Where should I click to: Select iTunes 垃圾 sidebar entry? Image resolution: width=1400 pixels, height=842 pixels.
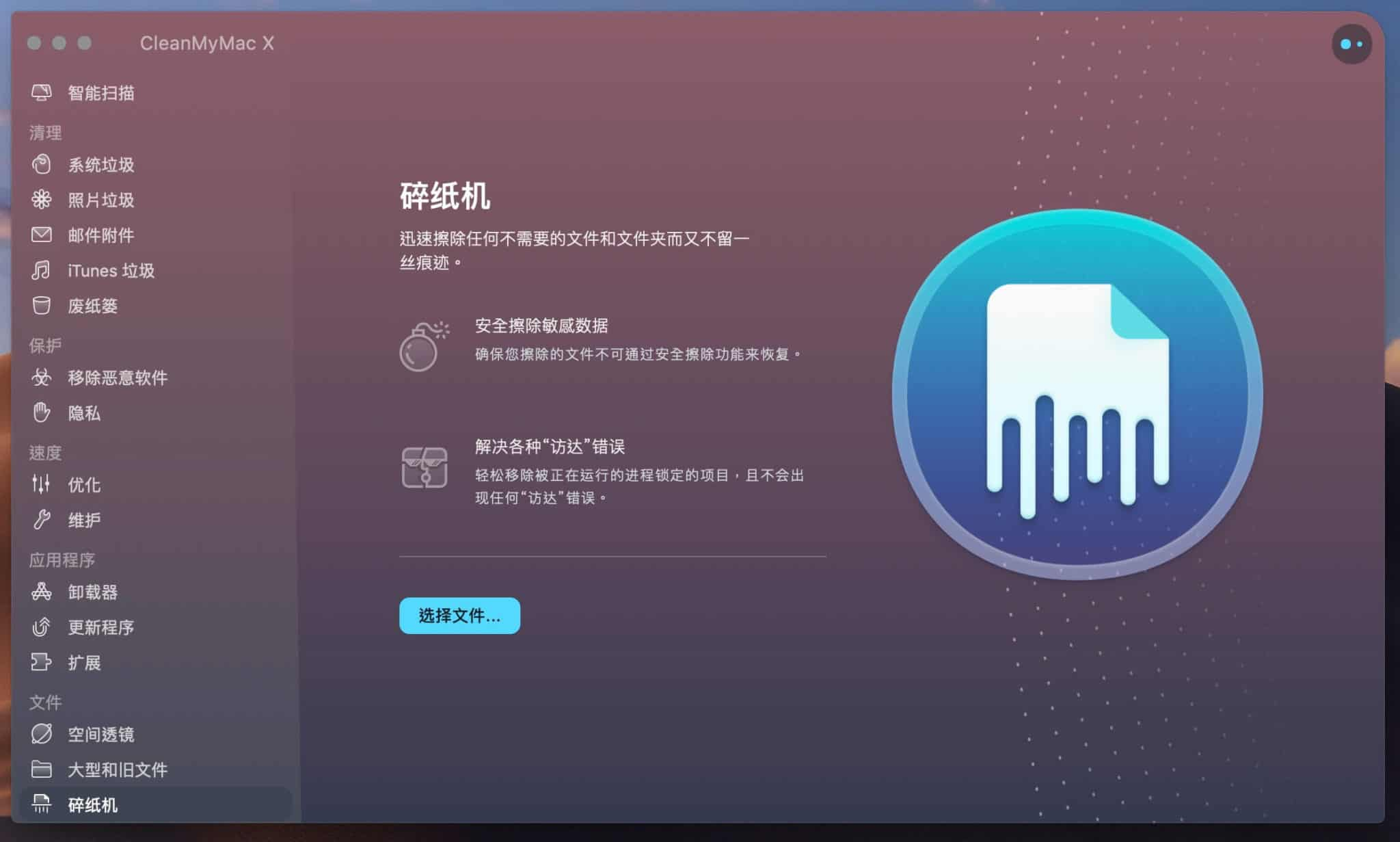click(x=111, y=271)
